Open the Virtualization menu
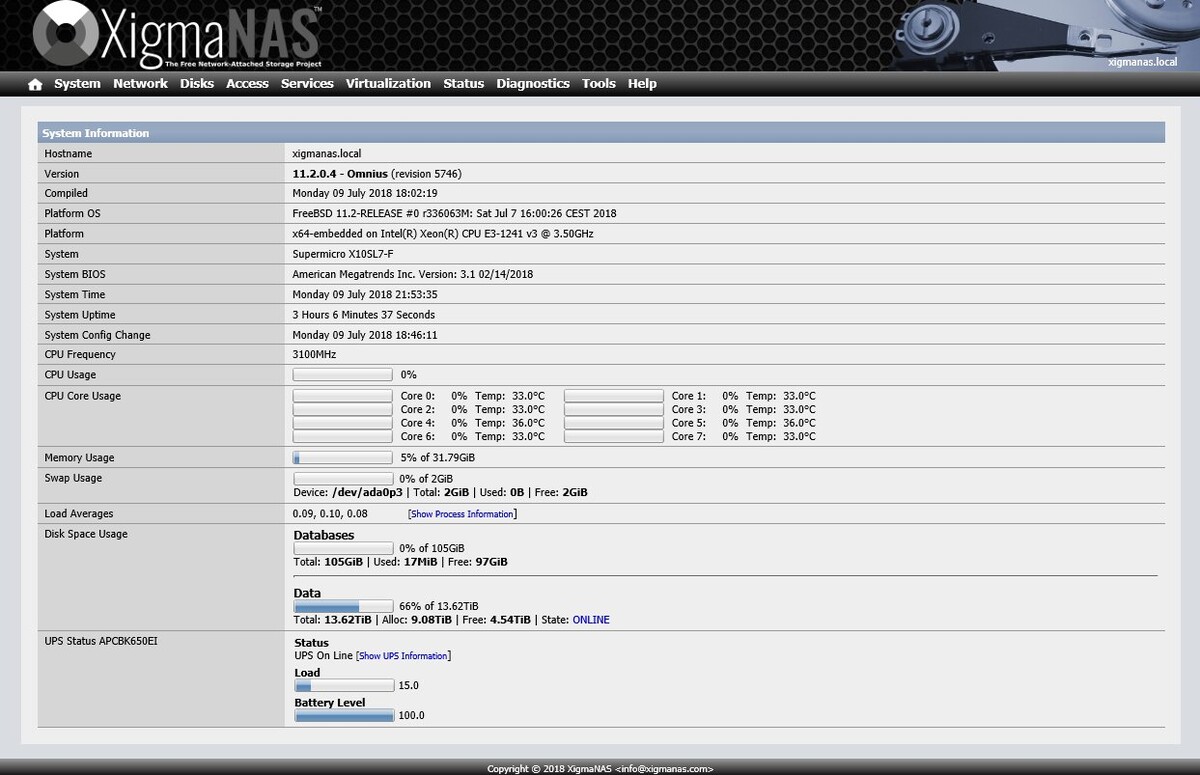This screenshot has height=775, width=1200. 388,84
